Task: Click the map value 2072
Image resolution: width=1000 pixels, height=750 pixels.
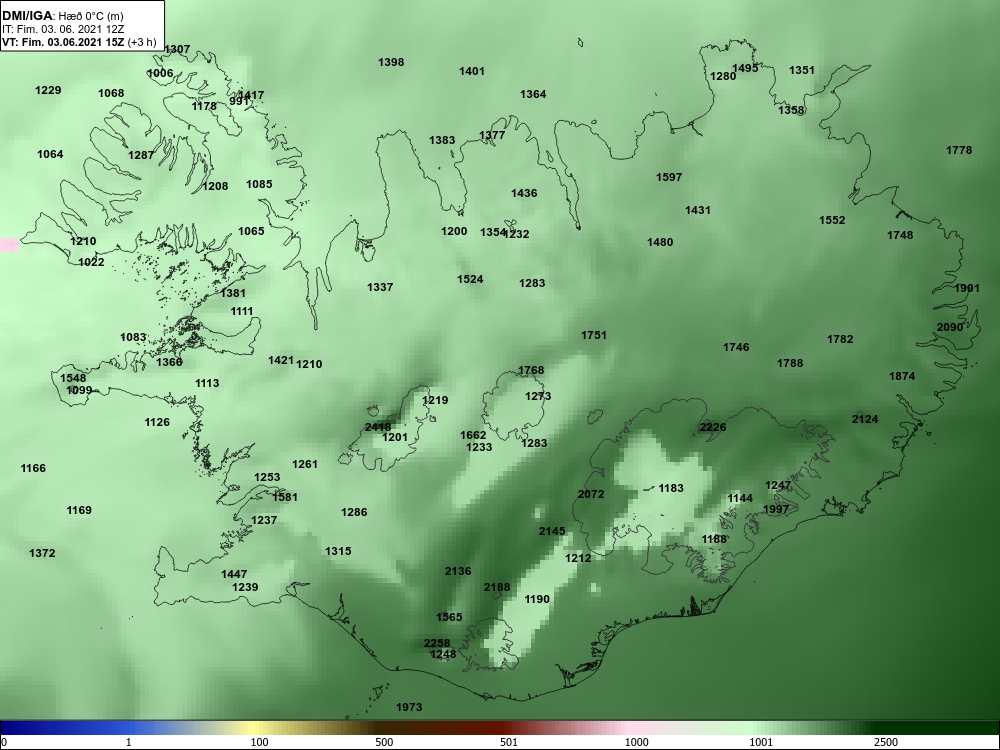Action: pos(591,494)
